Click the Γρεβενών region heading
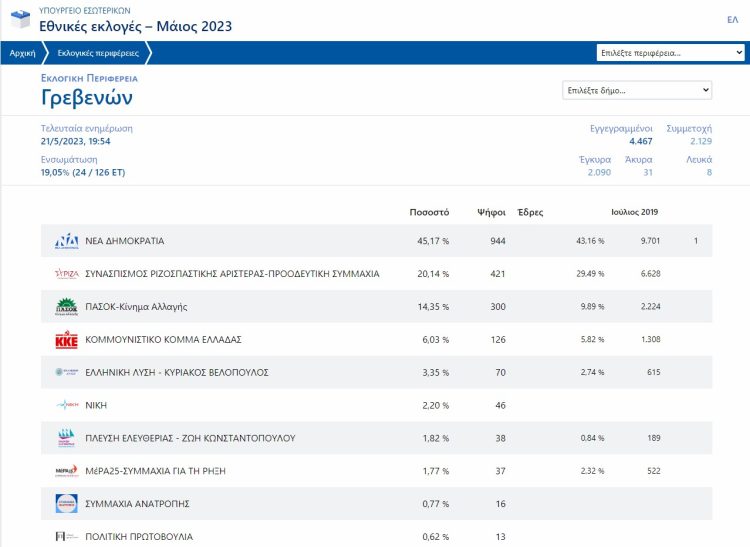Viewport: 750px width, 547px height. 87,98
